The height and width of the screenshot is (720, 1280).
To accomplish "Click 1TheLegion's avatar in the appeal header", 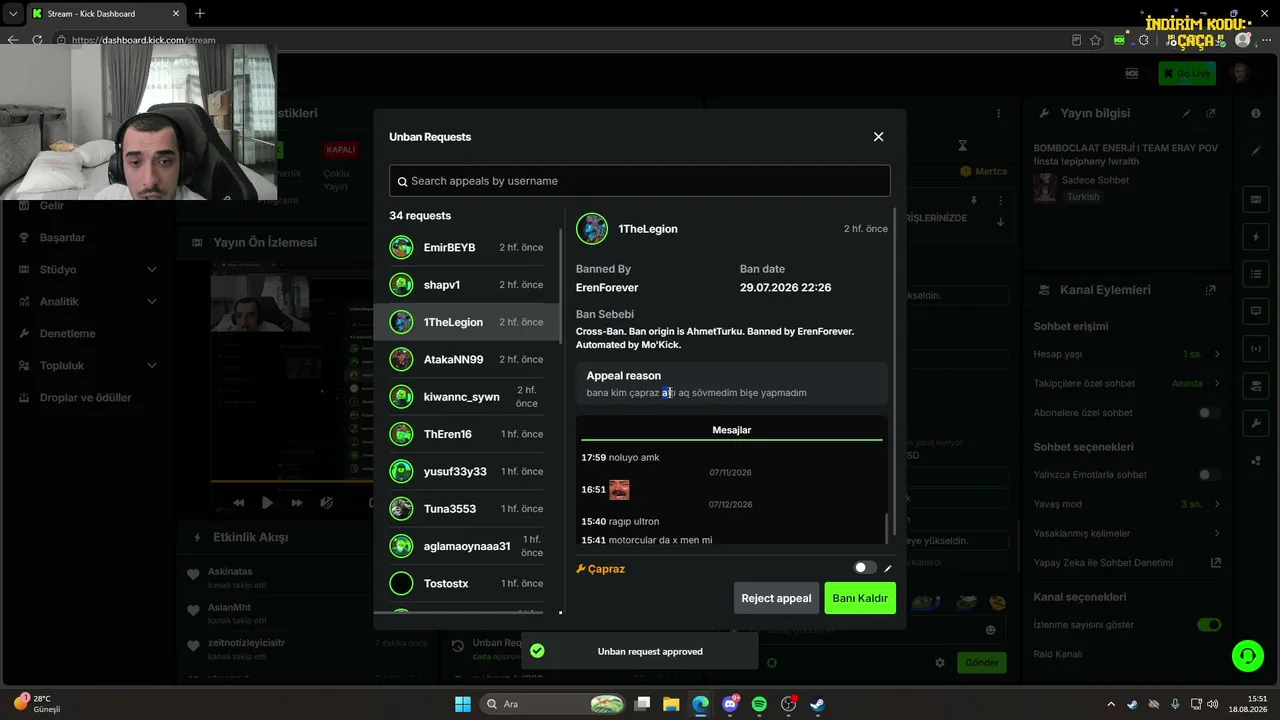I will (x=592, y=229).
